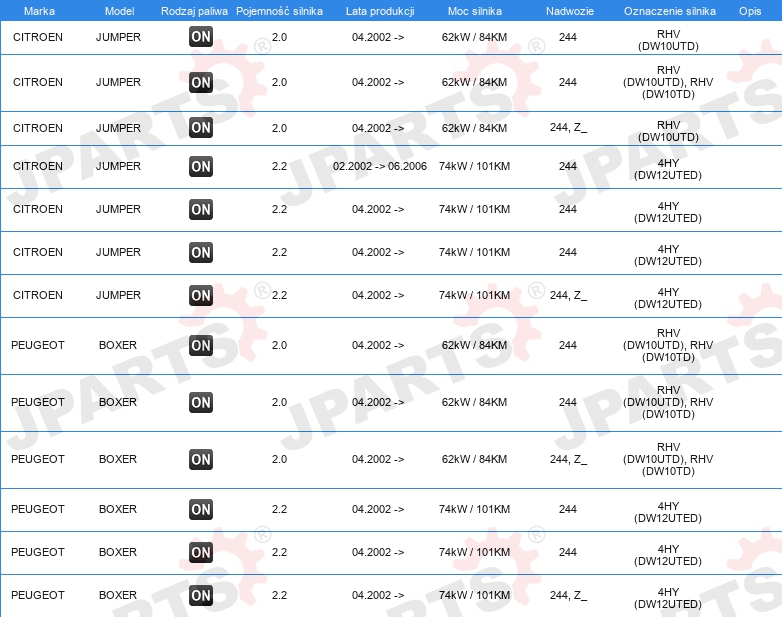Click 04.2002 -> in Peugeot 2.0 244, Z_ row
Image resolution: width=782 pixels, height=617 pixels.
[x=378, y=459]
